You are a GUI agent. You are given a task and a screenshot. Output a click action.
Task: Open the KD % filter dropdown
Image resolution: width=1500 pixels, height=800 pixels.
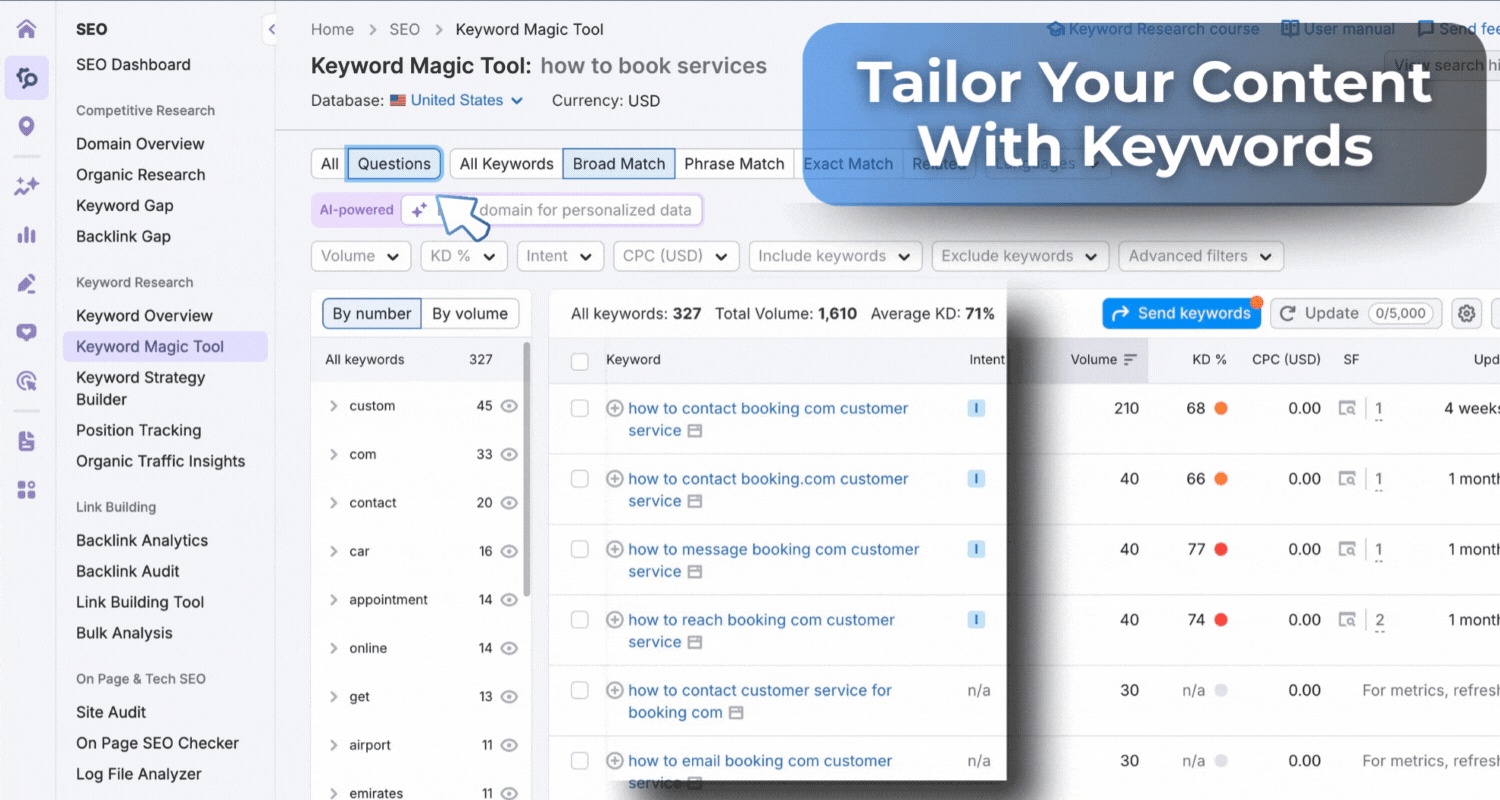click(464, 256)
